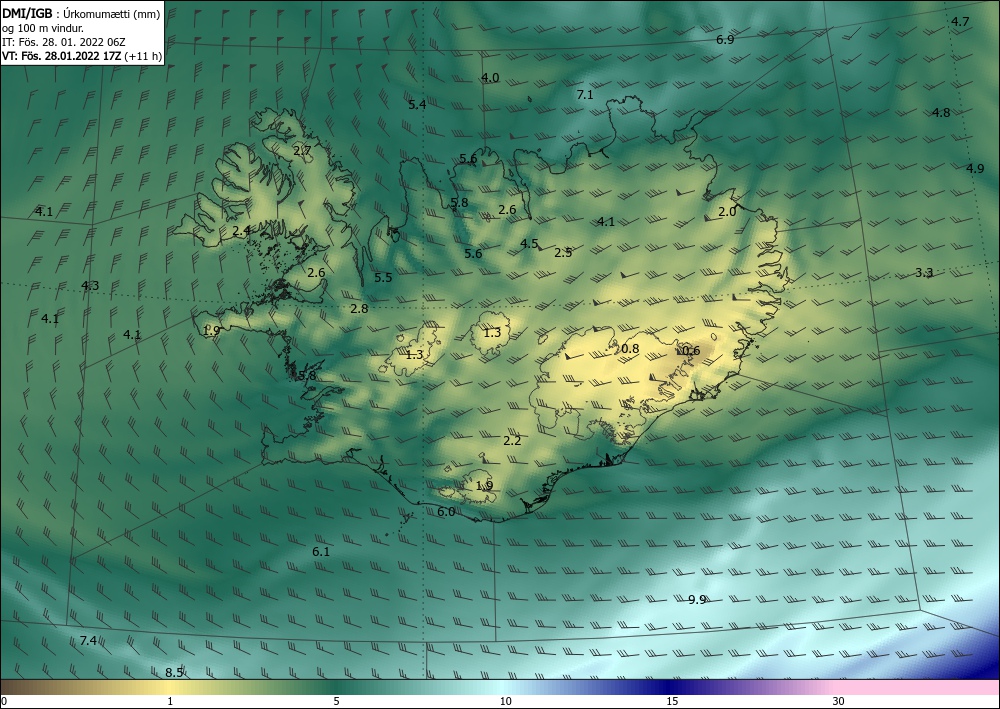
Task: Click the 2.5 value on the map
Action: point(563,252)
